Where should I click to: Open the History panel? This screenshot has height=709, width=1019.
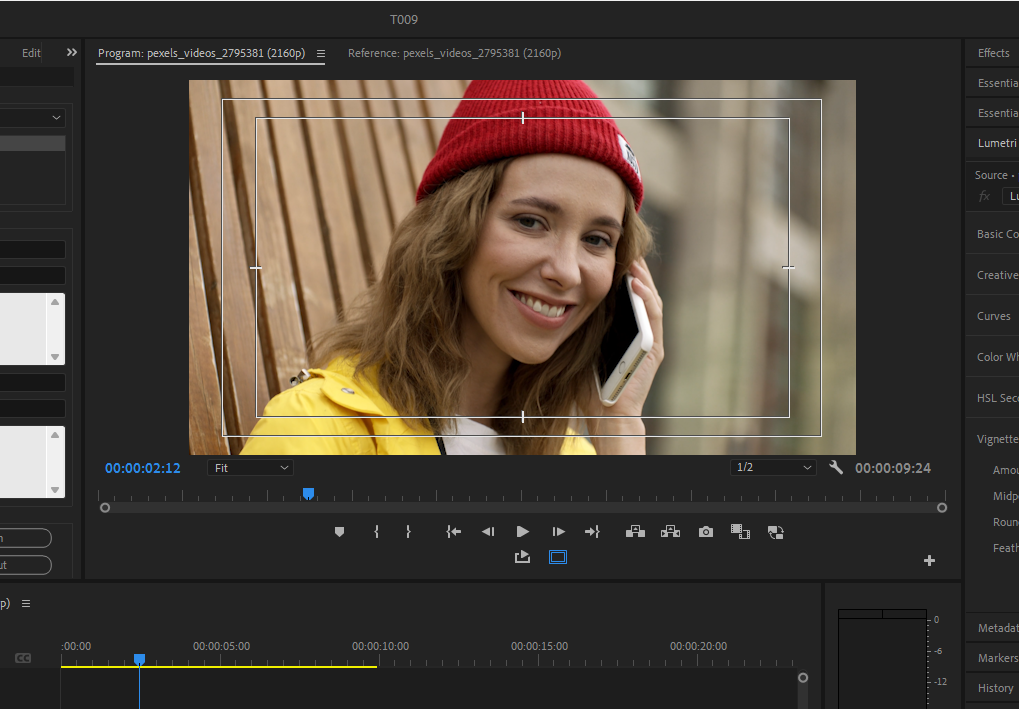995,688
